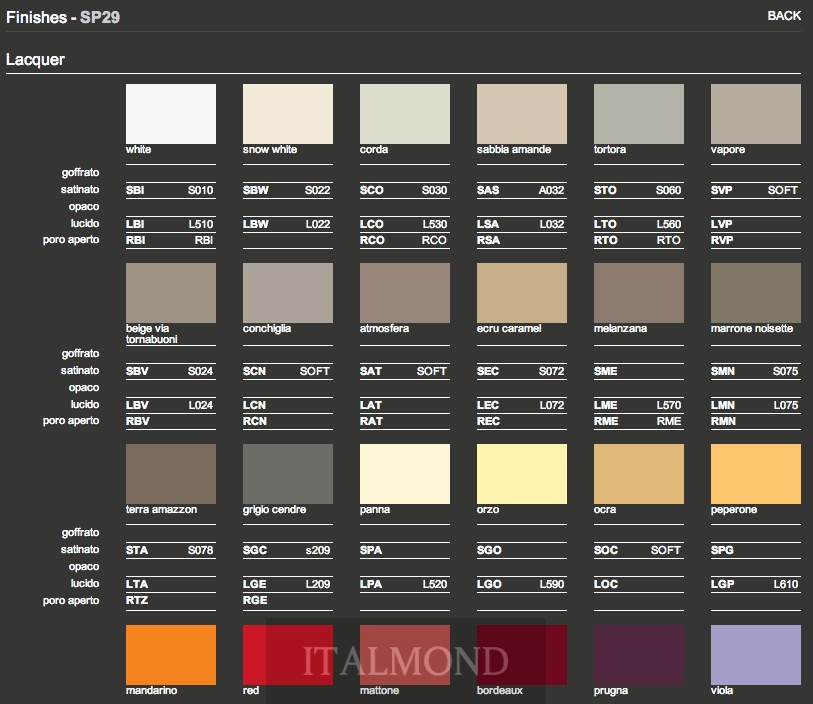Click the A032 code
This screenshot has width=813, height=704.
(x=551, y=190)
